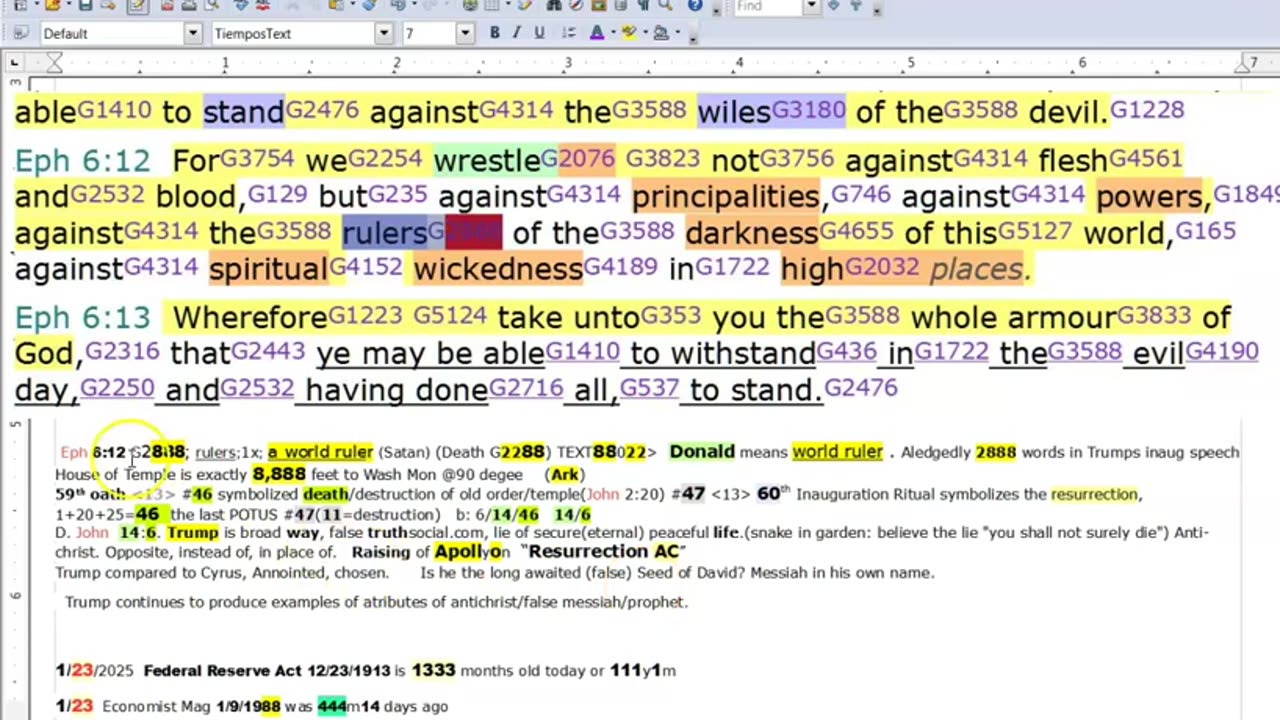Click the highlighted number '8,888'
This screenshot has height=720, width=1280.
point(279,474)
